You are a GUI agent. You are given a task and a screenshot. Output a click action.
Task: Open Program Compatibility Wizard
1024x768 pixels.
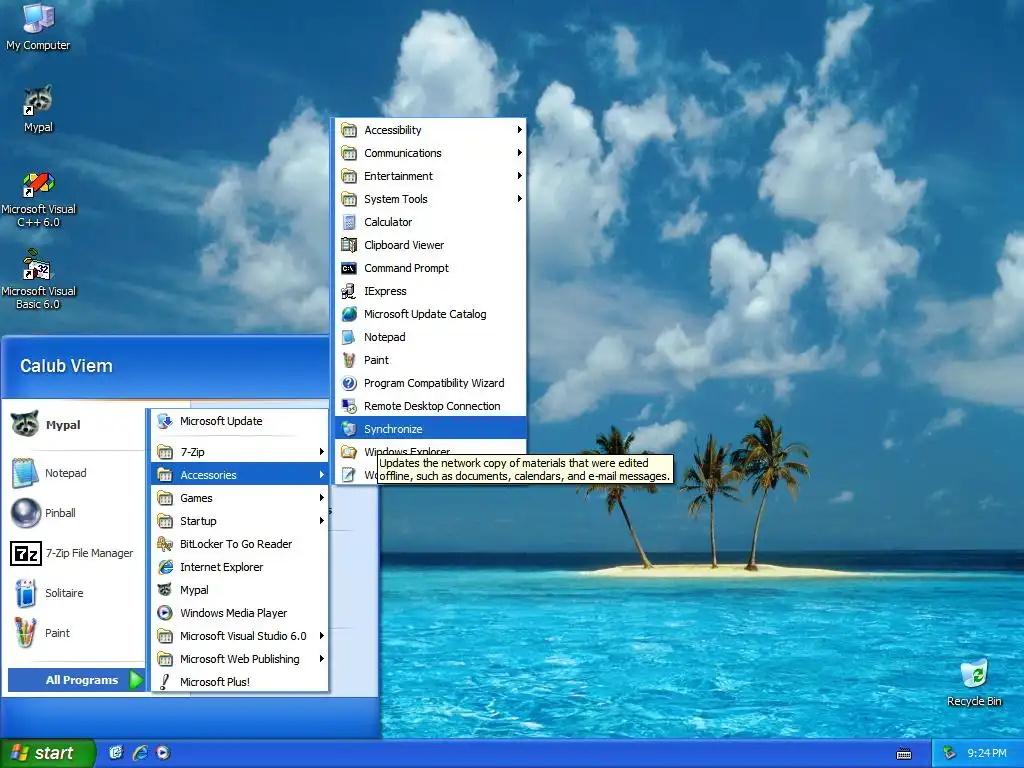point(431,383)
